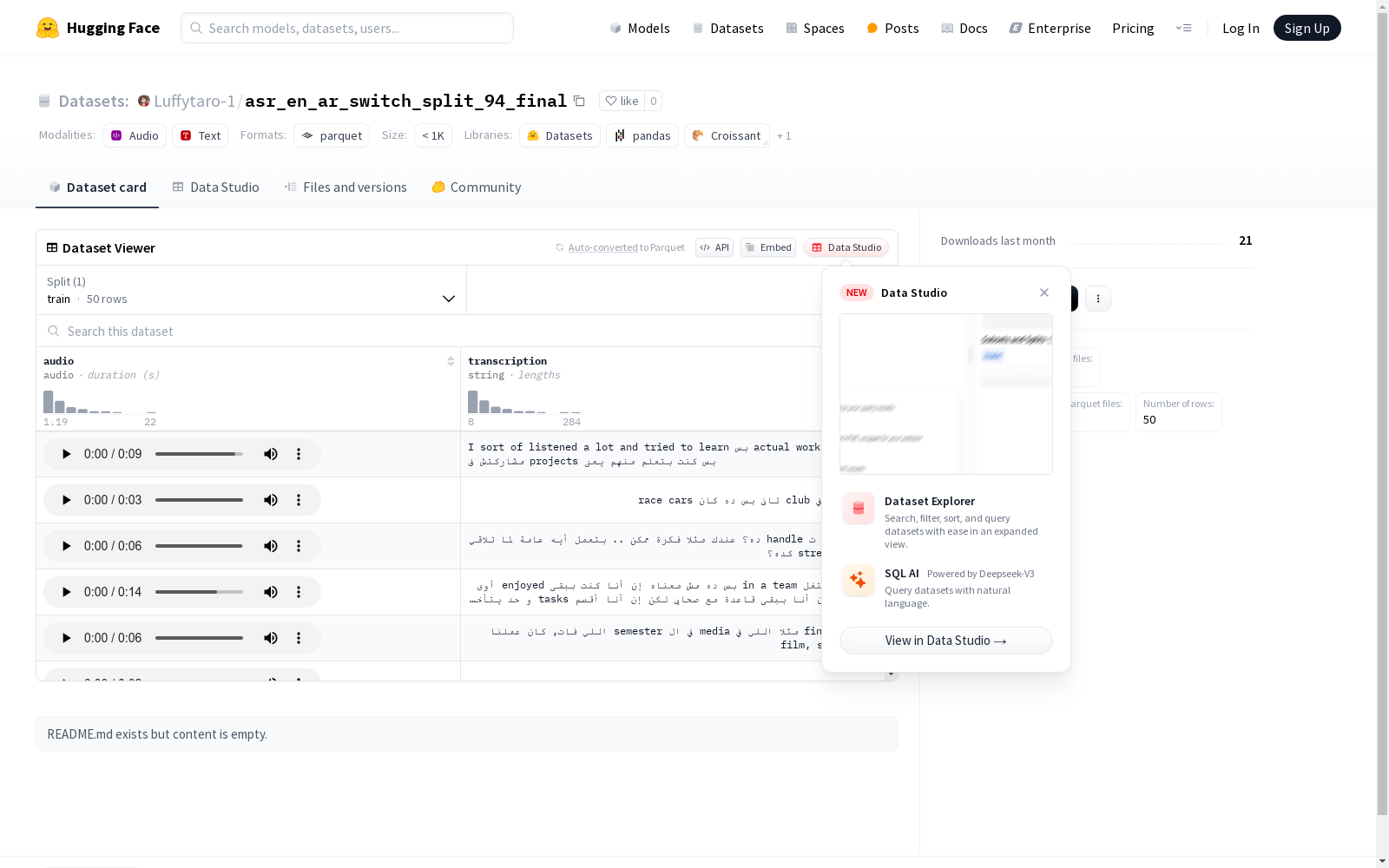The width and height of the screenshot is (1389, 868).
Task: Expand the +1 more libraries tag
Action: (784, 135)
